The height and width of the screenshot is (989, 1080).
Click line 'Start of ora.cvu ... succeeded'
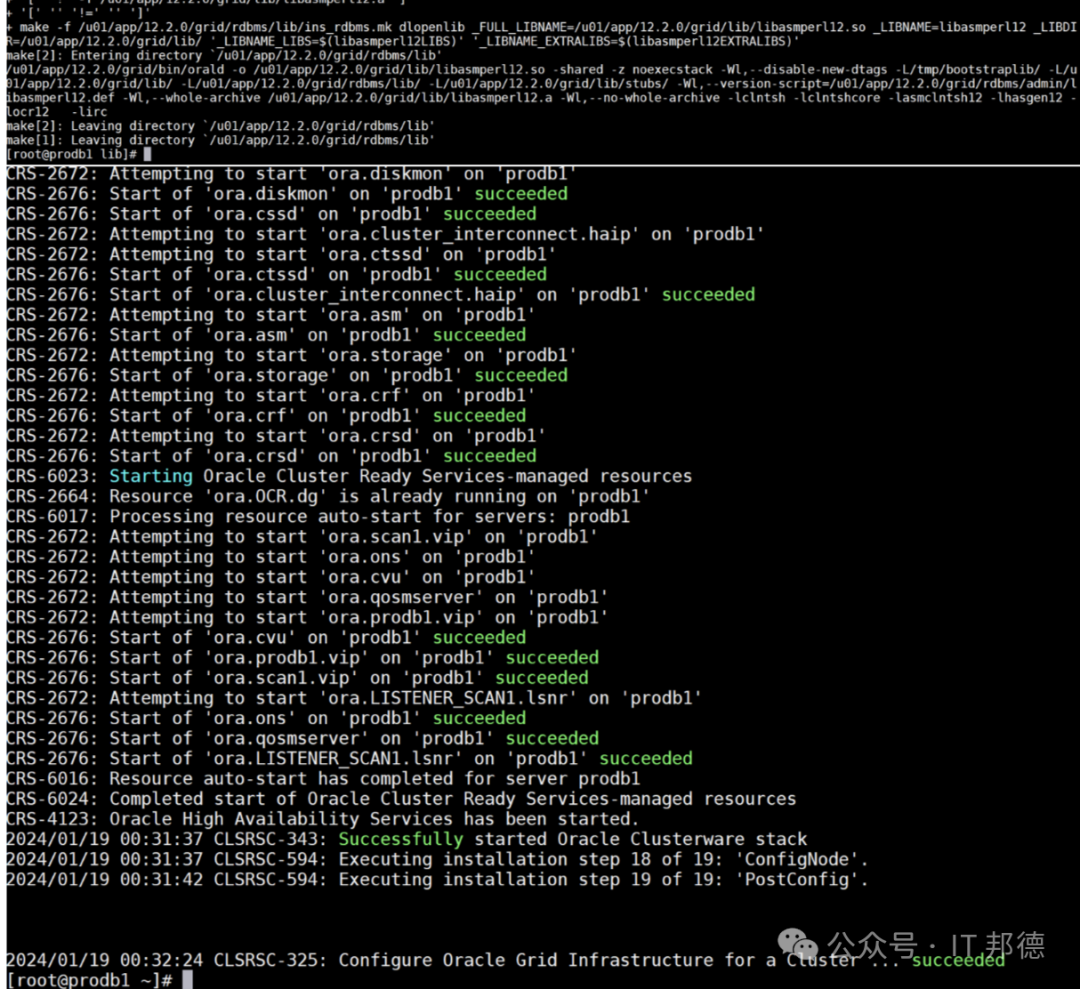click(266, 638)
